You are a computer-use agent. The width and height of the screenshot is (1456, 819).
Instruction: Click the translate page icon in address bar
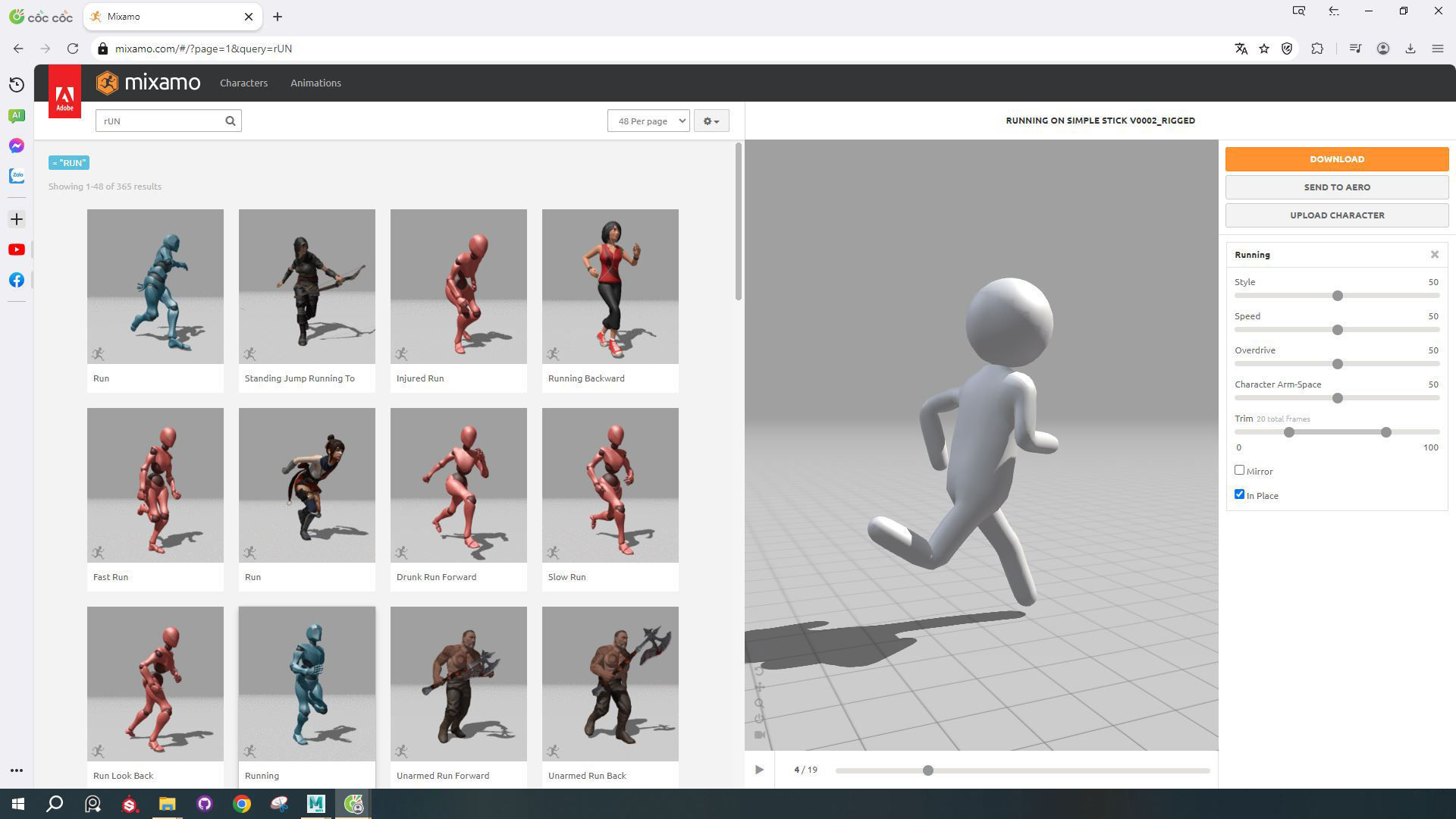tap(1241, 49)
